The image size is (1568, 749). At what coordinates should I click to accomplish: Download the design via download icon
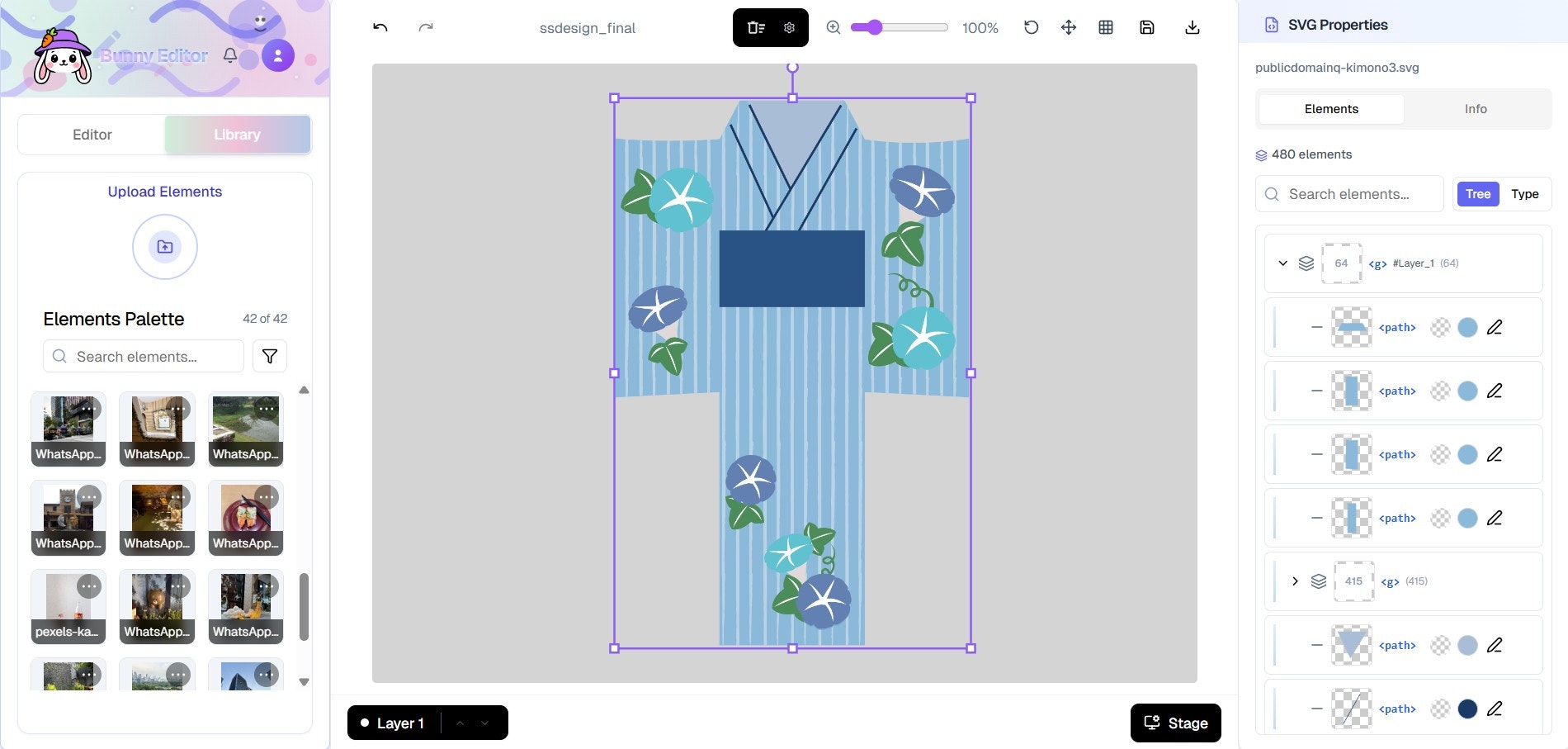tap(1192, 27)
